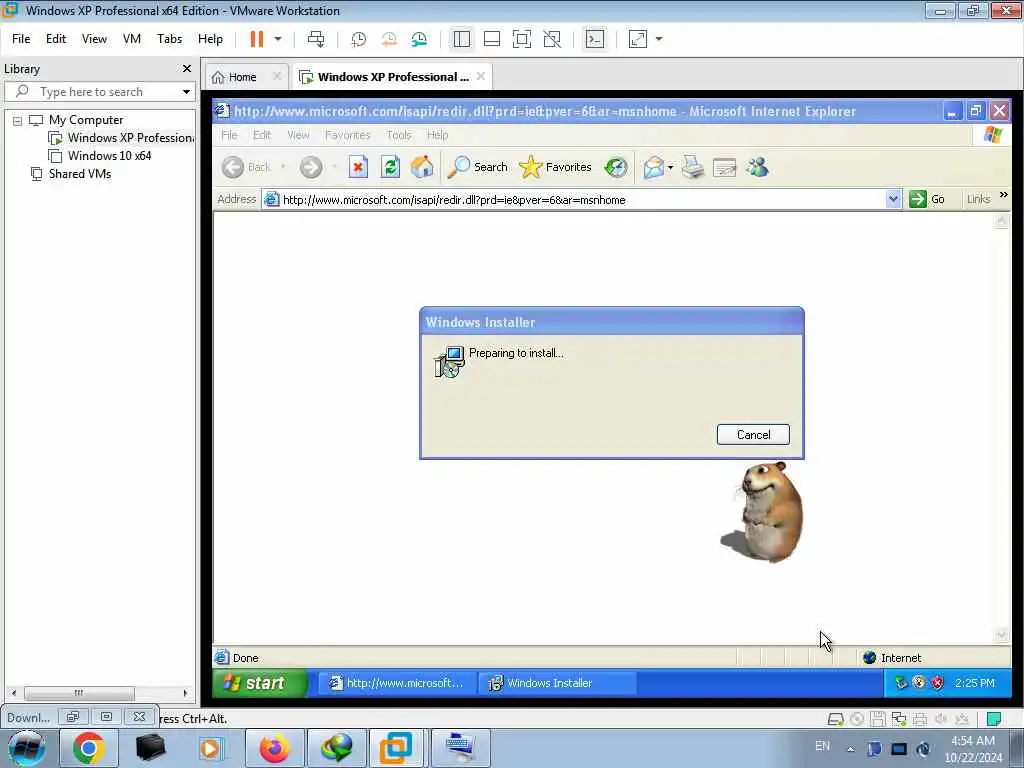Open the IE Favorites pane

(x=555, y=168)
